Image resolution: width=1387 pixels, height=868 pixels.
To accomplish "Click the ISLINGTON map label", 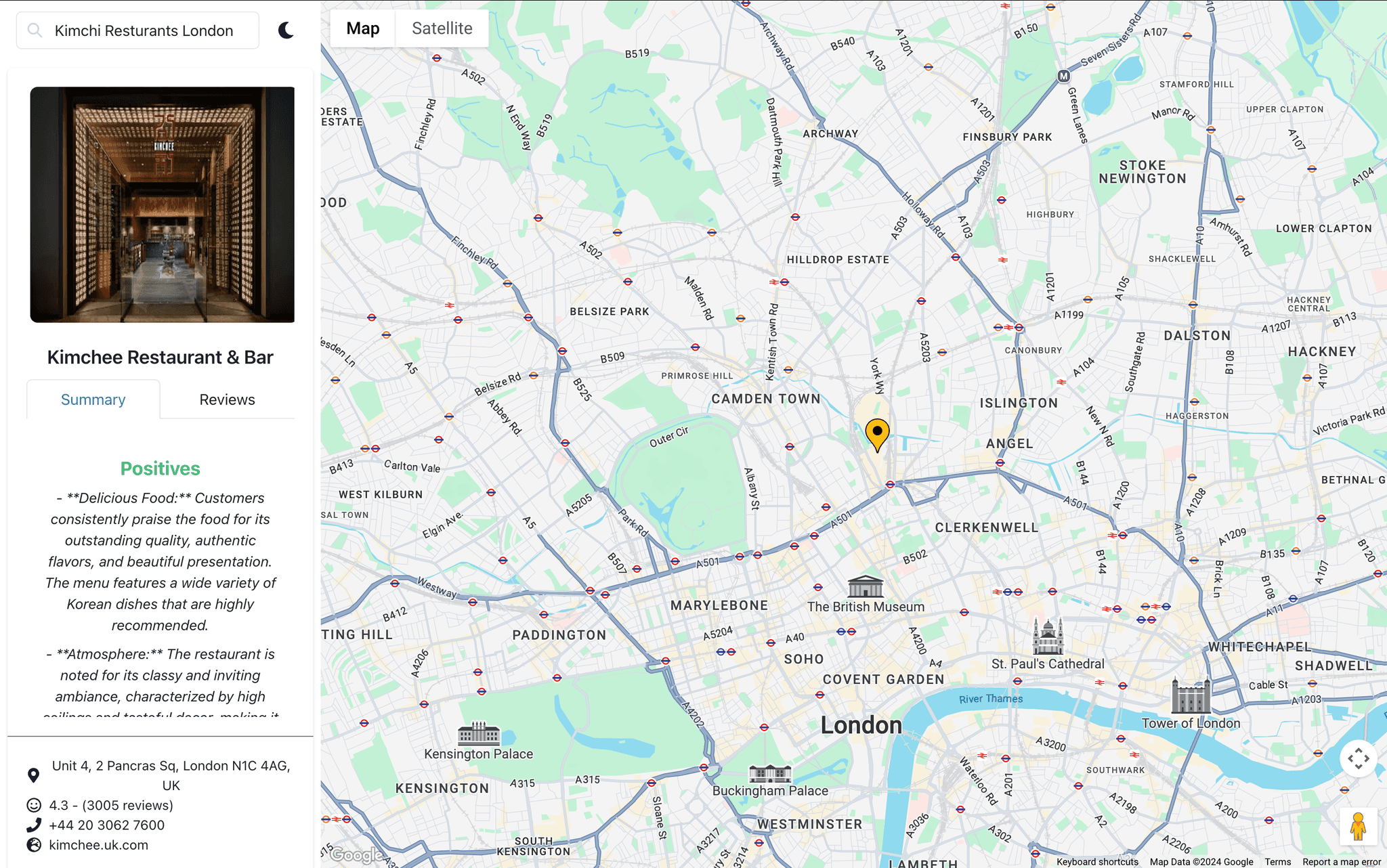I will tap(1019, 403).
